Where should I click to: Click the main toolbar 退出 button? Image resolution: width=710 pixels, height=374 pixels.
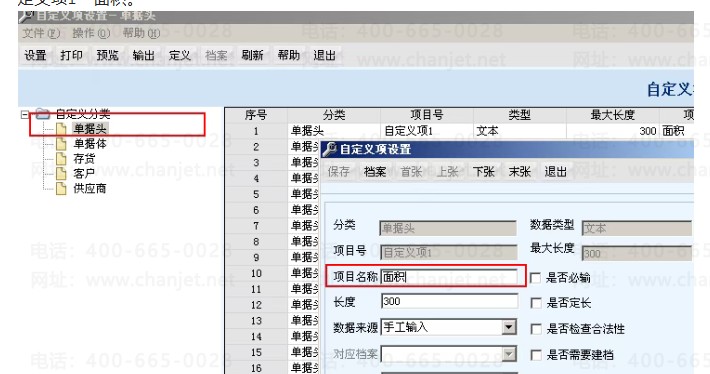pos(325,55)
